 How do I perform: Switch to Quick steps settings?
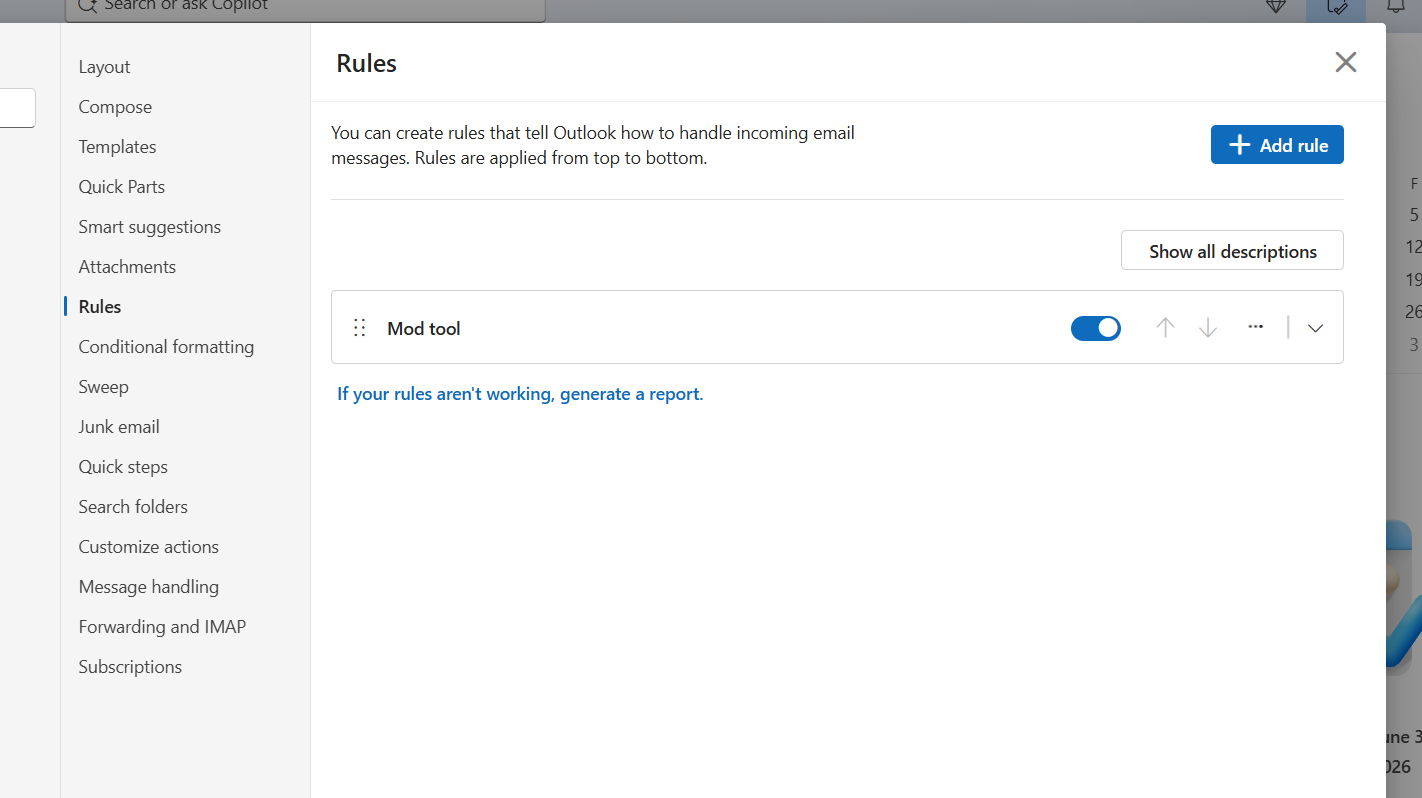click(x=123, y=467)
